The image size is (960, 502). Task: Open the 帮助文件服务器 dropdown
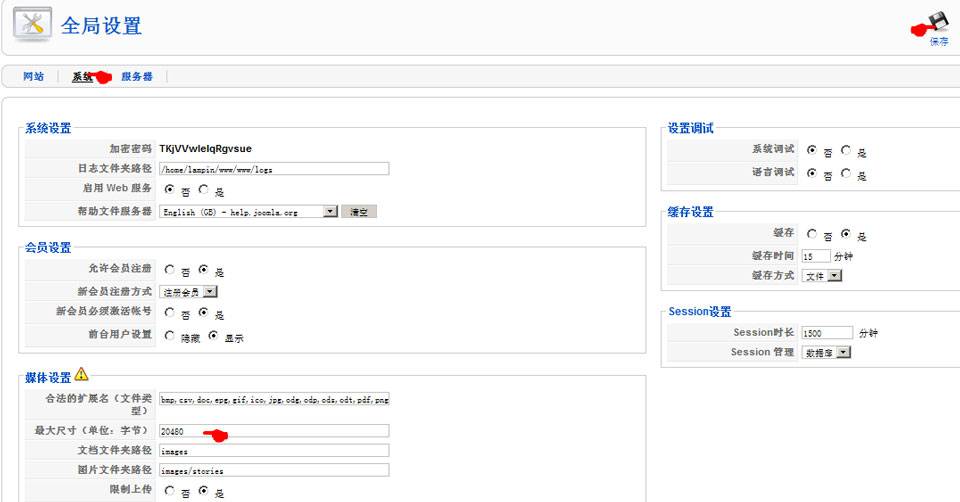click(330, 212)
